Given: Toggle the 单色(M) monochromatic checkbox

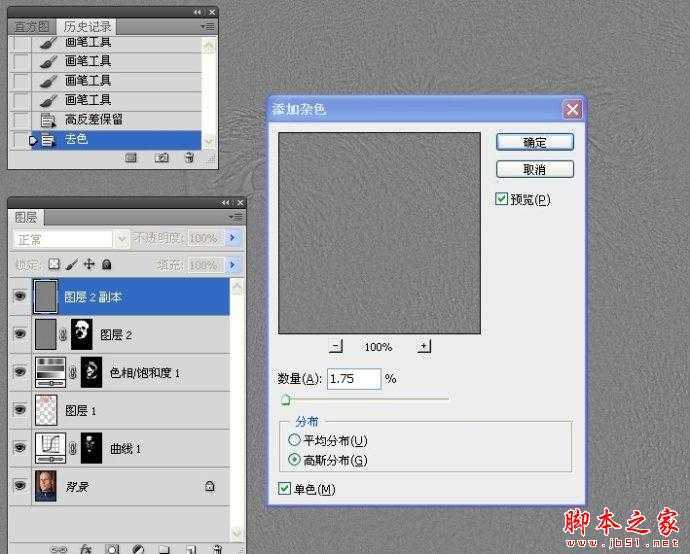Looking at the screenshot, I should [284, 488].
